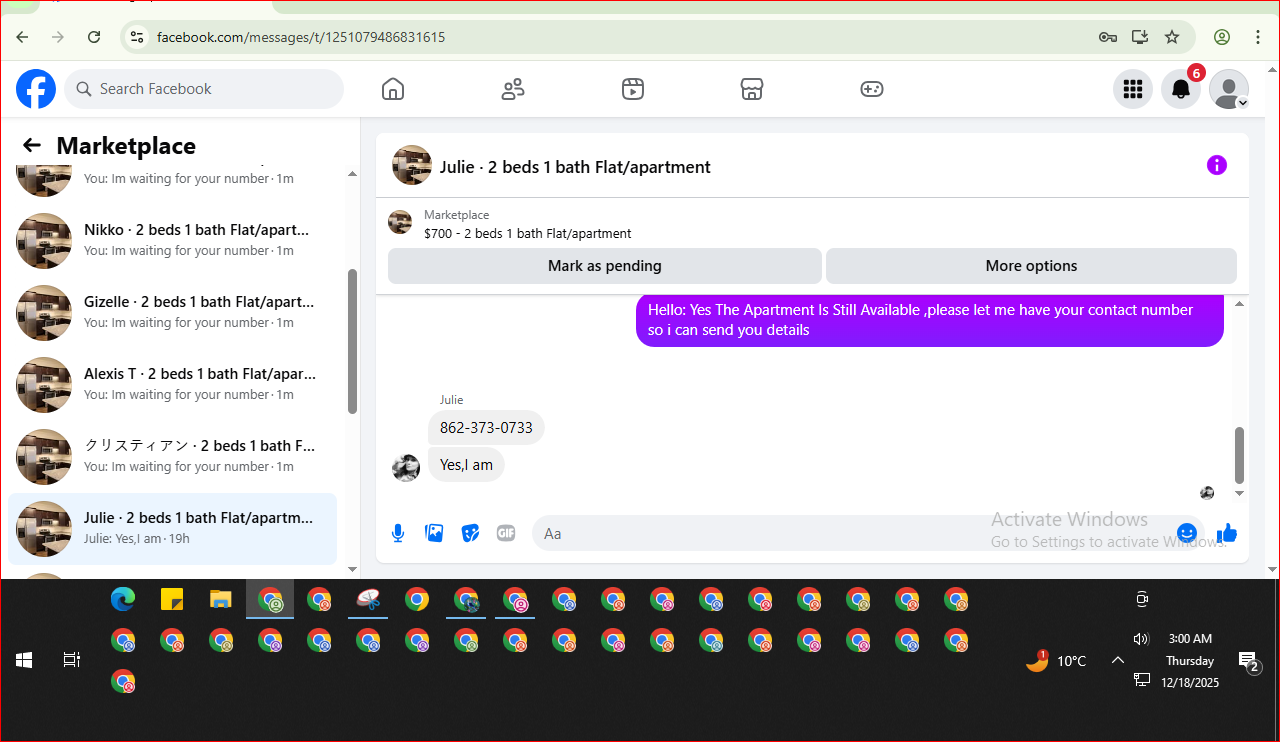Open the Video reels icon
Screen dimensions: 1280x742
coord(632,89)
